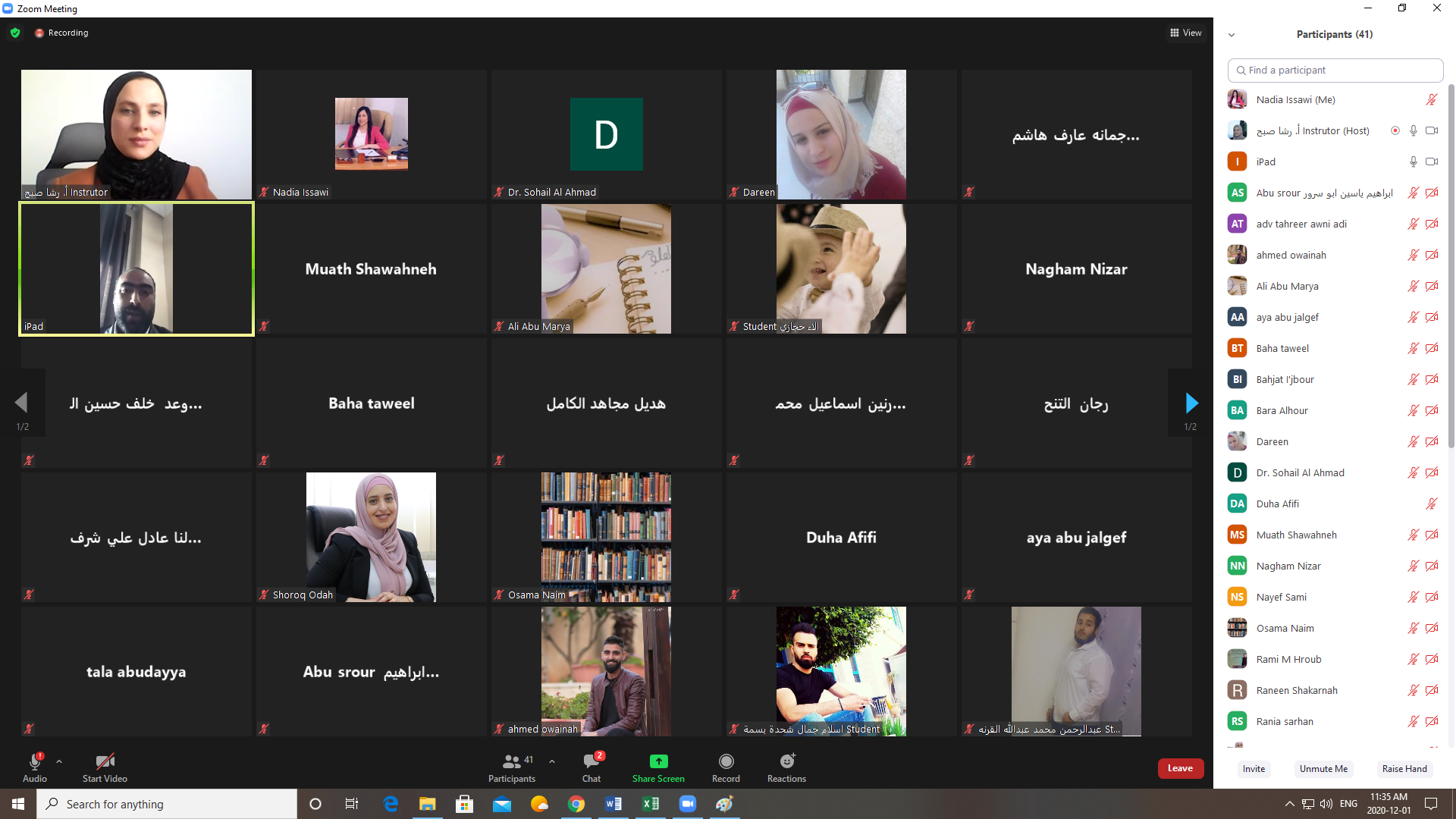Select Rania sarhan in participants list
Viewport: 1456px width, 819px height.
pyautogui.click(x=1335, y=721)
